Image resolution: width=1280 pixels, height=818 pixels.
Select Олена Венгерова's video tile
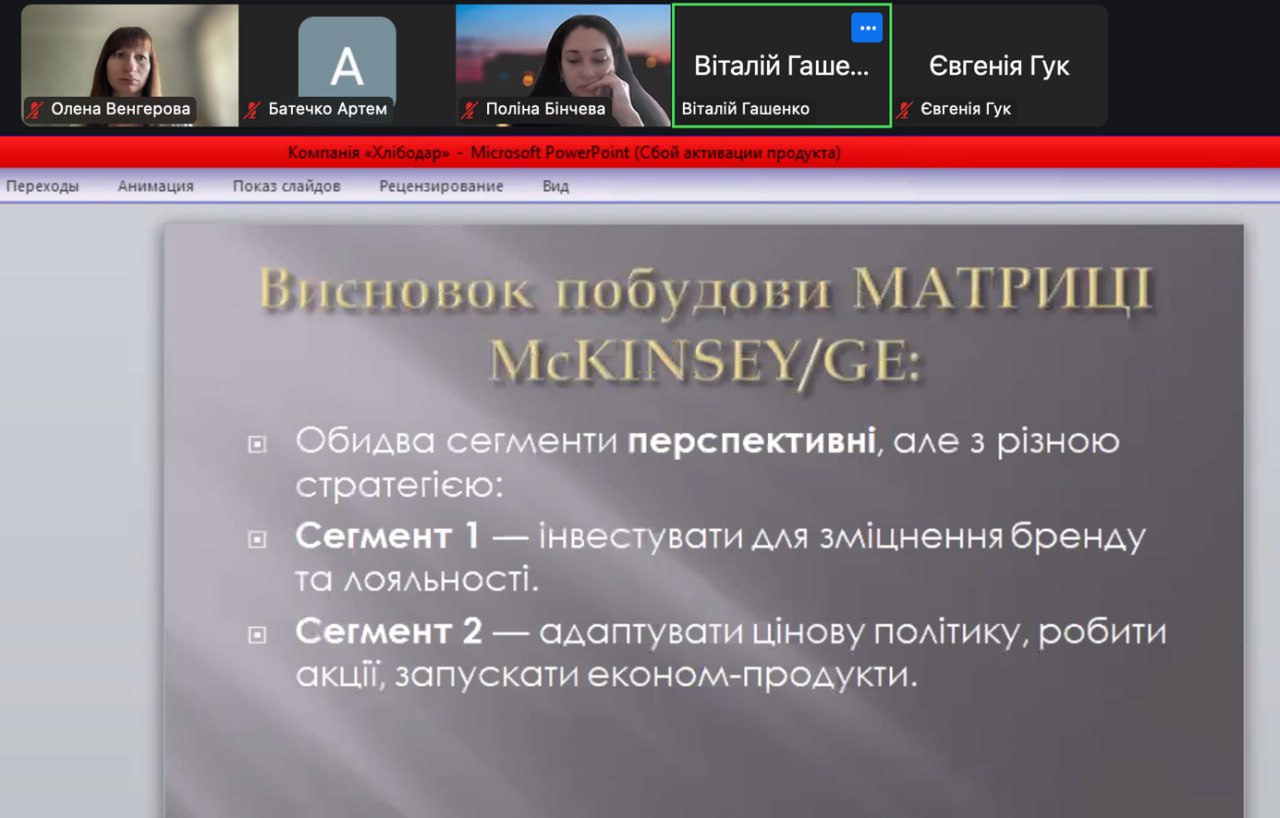[x=130, y=65]
